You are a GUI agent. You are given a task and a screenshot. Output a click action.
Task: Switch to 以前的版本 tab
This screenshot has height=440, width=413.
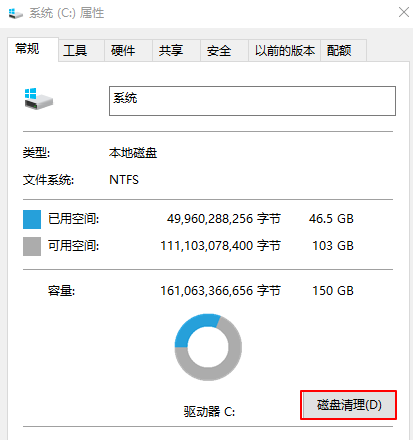point(285,51)
